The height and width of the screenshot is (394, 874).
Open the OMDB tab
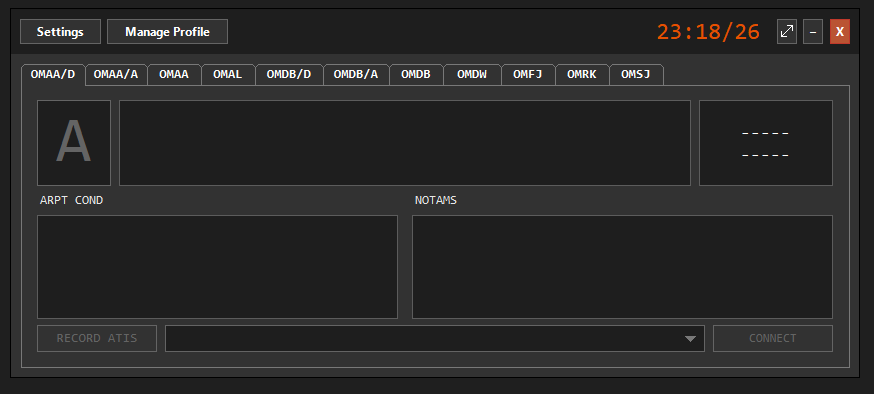point(416,75)
